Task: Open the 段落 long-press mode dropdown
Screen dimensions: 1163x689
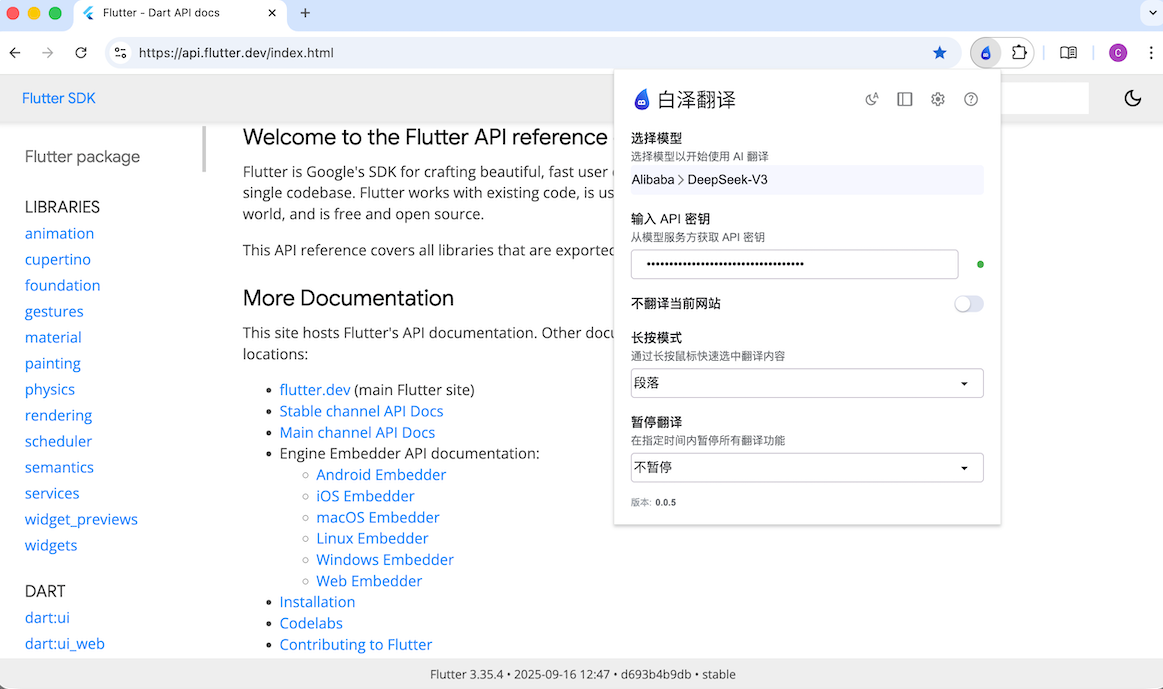Action: pos(807,383)
